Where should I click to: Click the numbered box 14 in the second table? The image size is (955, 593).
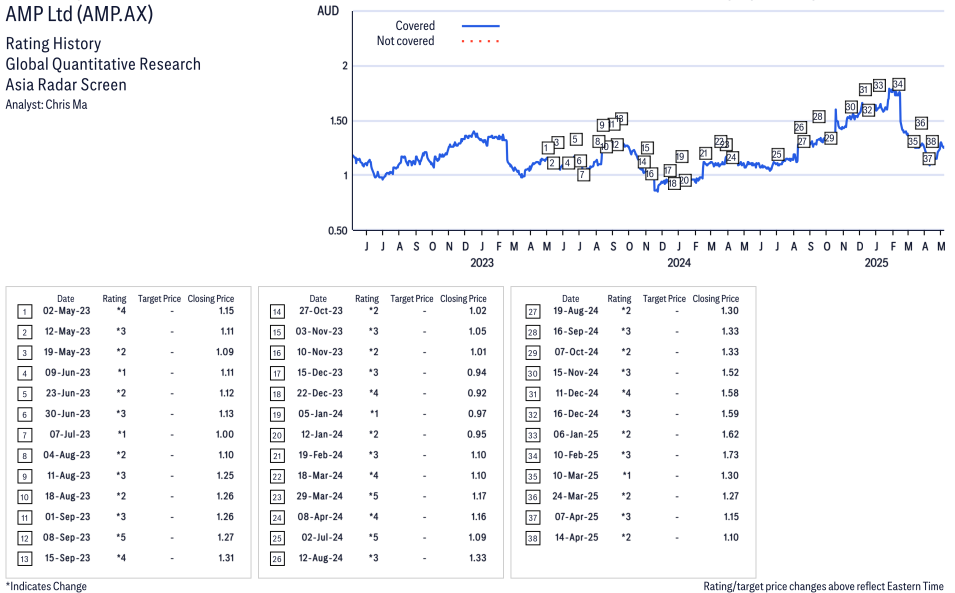pyautogui.click(x=277, y=312)
